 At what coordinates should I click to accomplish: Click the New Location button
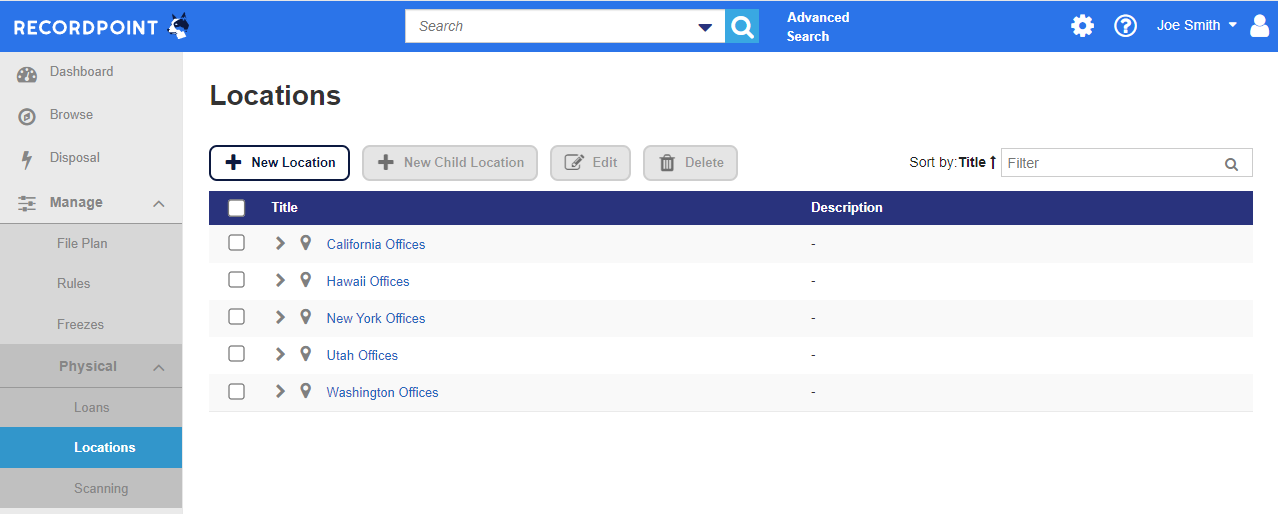pyautogui.click(x=279, y=163)
